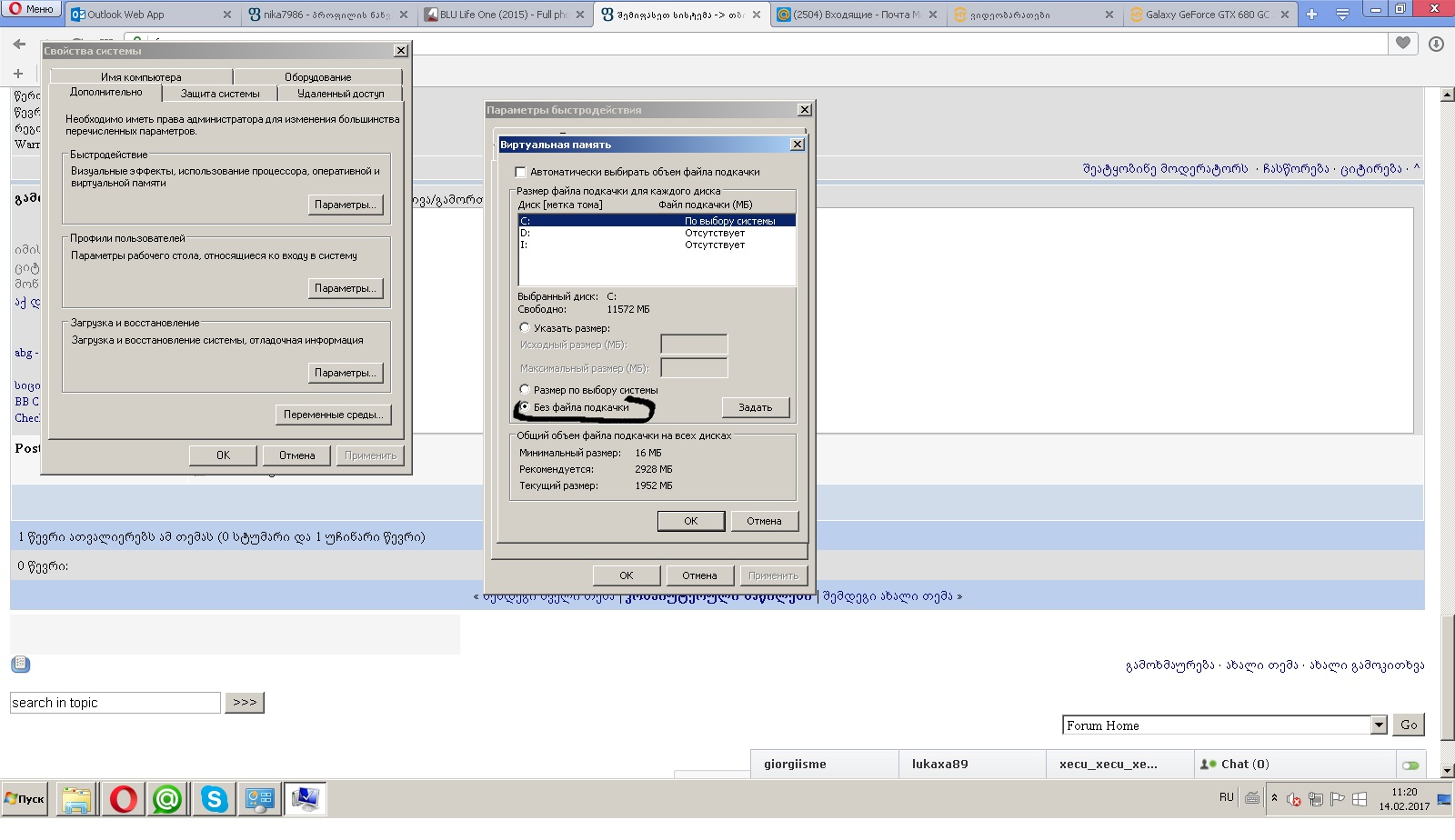Toggle the chat online status switch
1455x840 pixels.
pos(1410,765)
